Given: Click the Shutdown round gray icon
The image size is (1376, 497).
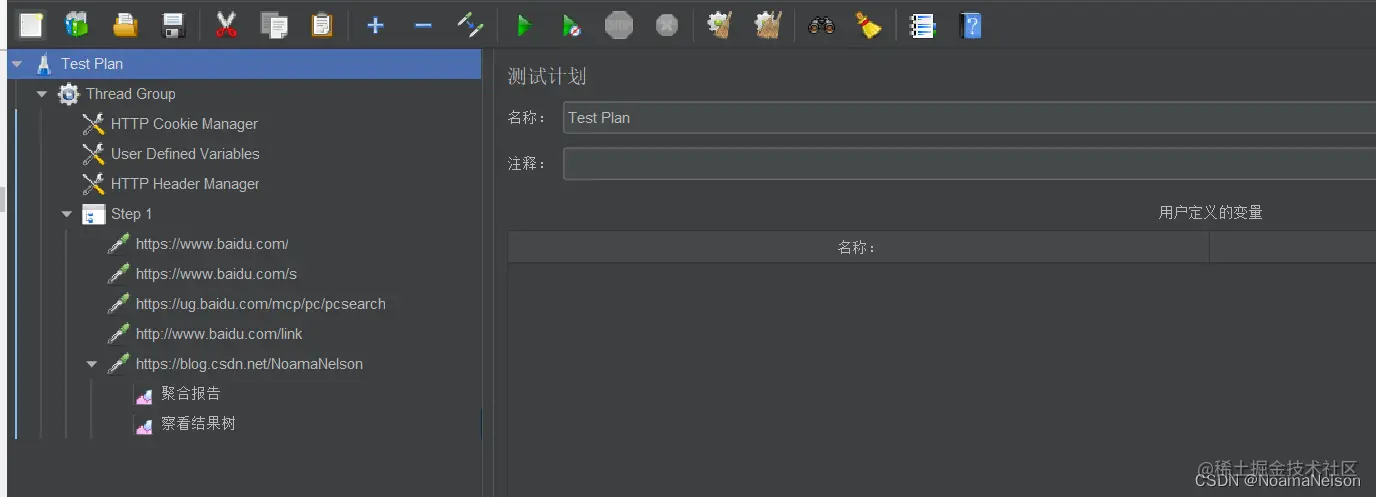Looking at the screenshot, I should click(x=667, y=25).
